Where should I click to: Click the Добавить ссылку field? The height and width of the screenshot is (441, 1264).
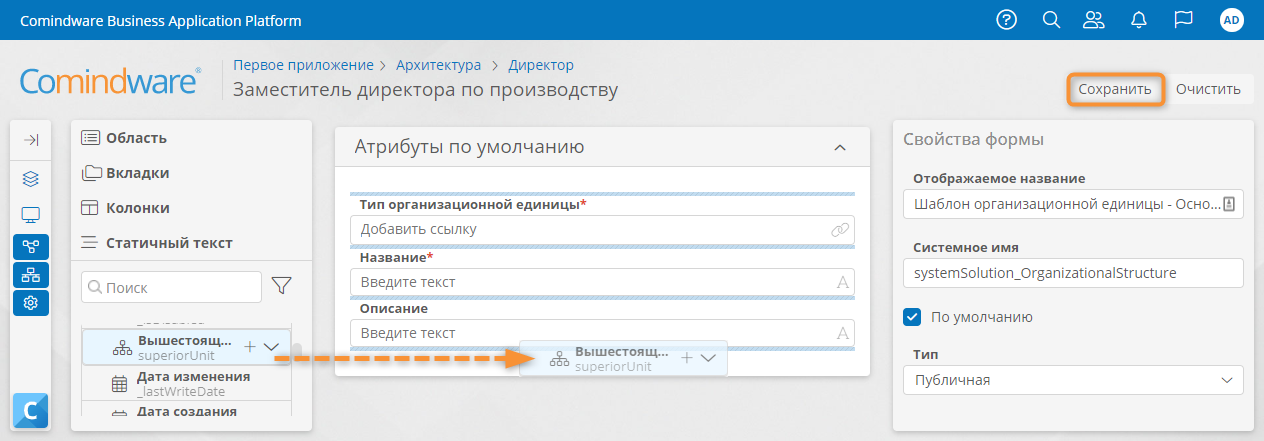tap(603, 230)
